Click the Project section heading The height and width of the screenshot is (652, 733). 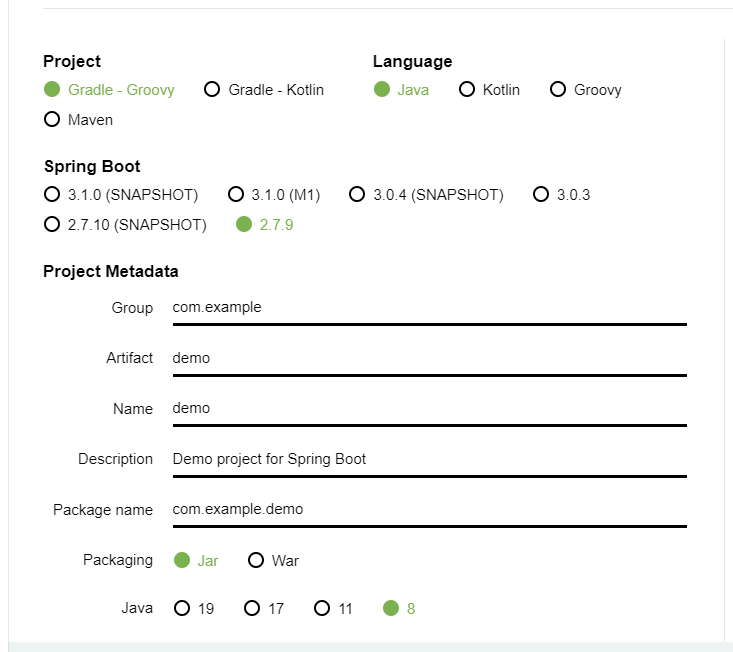pos(72,61)
